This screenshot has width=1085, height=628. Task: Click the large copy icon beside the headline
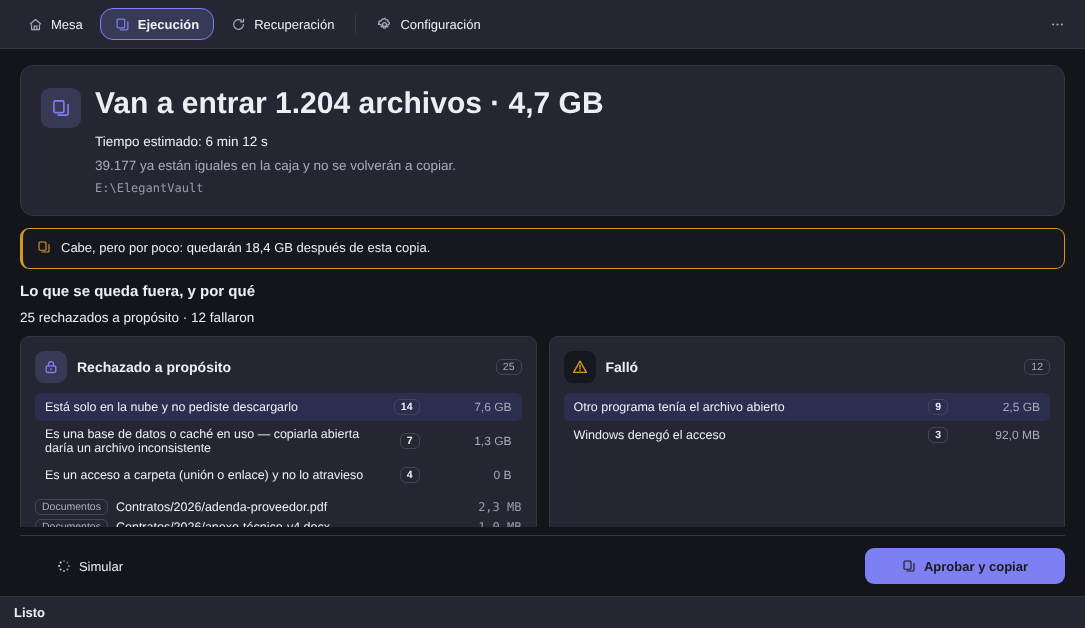(61, 108)
